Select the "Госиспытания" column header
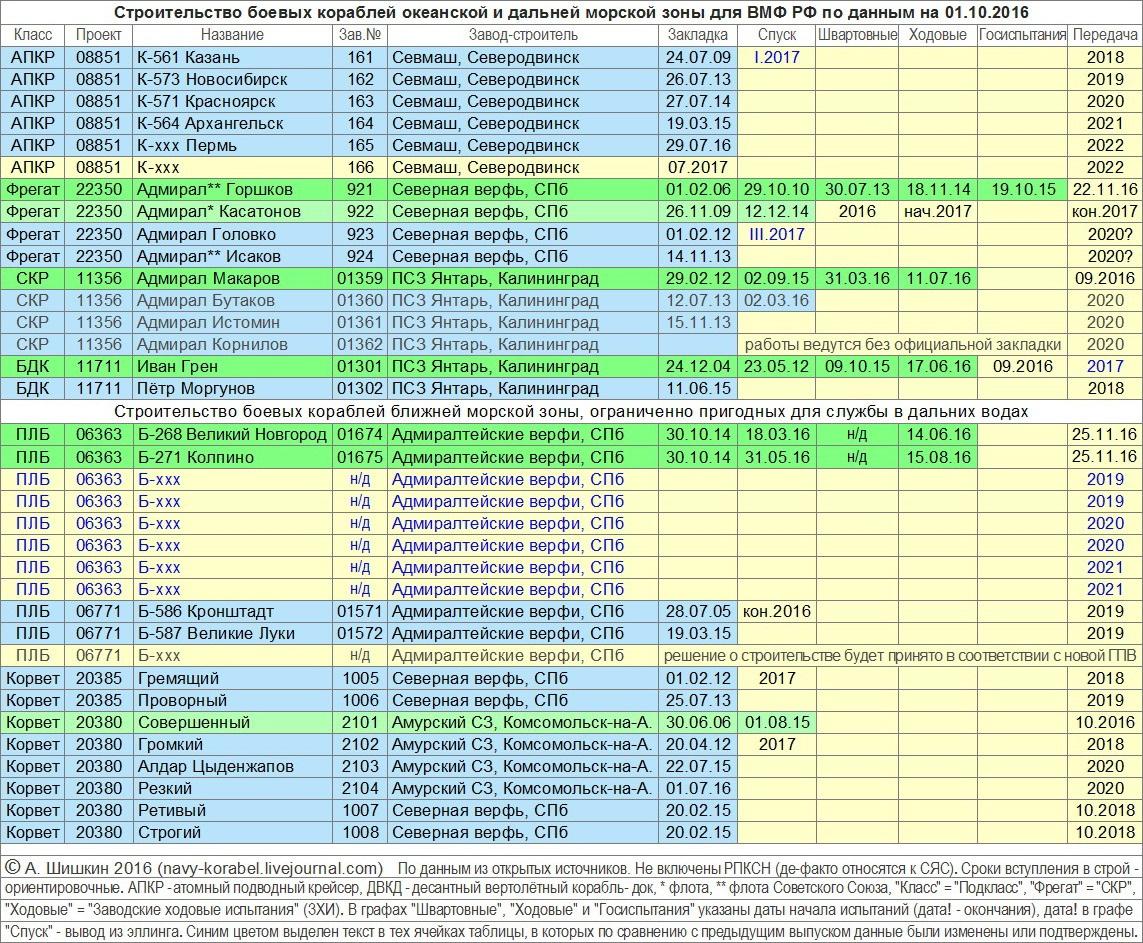This screenshot has width=1143, height=943. point(1022,35)
